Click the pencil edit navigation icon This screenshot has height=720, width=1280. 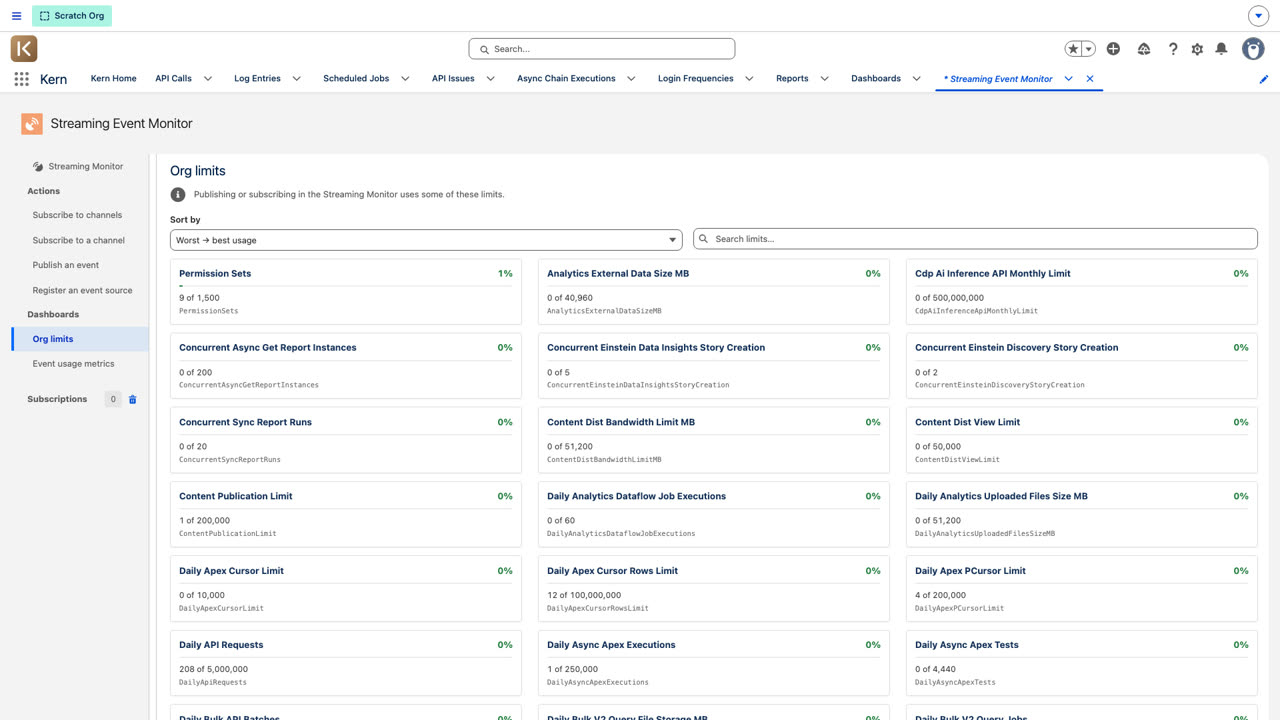pyautogui.click(x=1264, y=79)
